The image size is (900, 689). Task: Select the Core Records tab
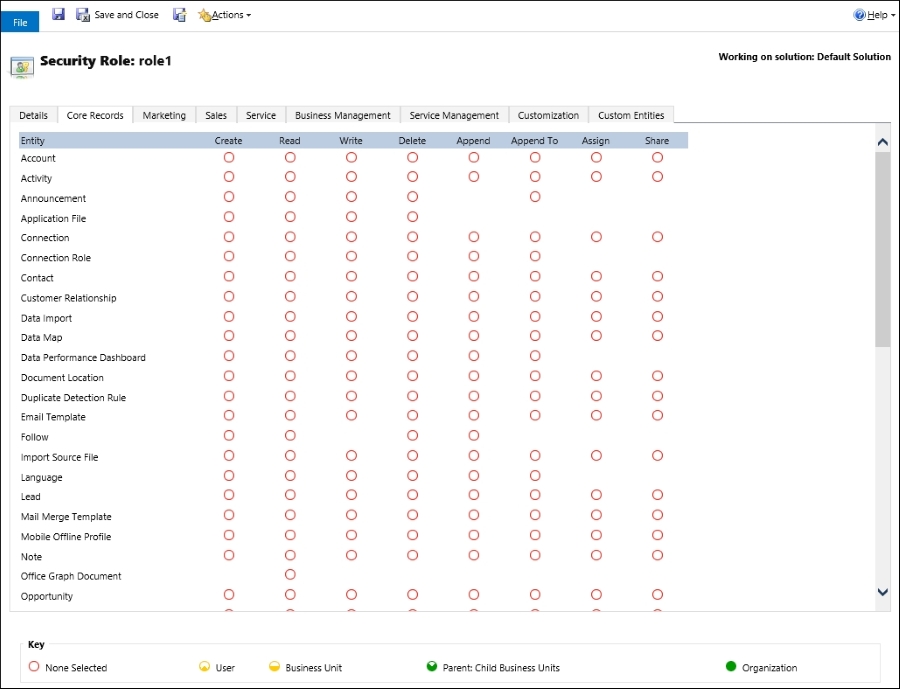(95, 115)
